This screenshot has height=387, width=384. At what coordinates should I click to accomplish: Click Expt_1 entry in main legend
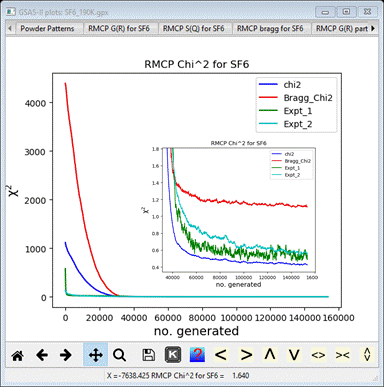[285, 111]
